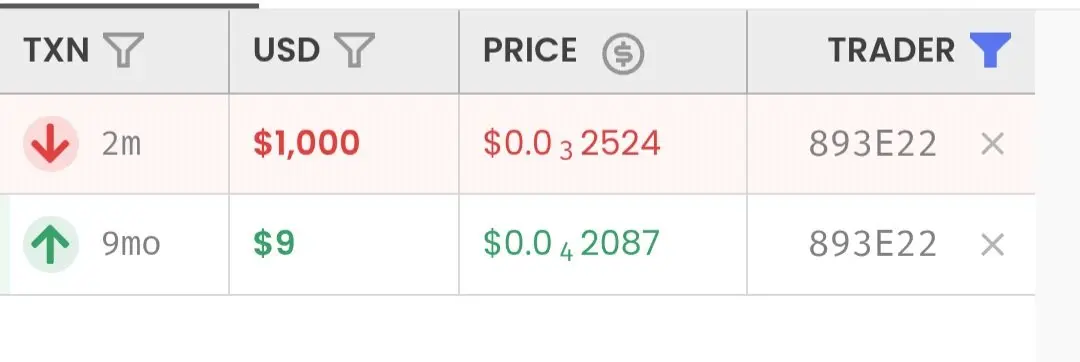This screenshot has width=1080, height=362.
Task: Click the 9mo transaction time
Action: coord(131,244)
